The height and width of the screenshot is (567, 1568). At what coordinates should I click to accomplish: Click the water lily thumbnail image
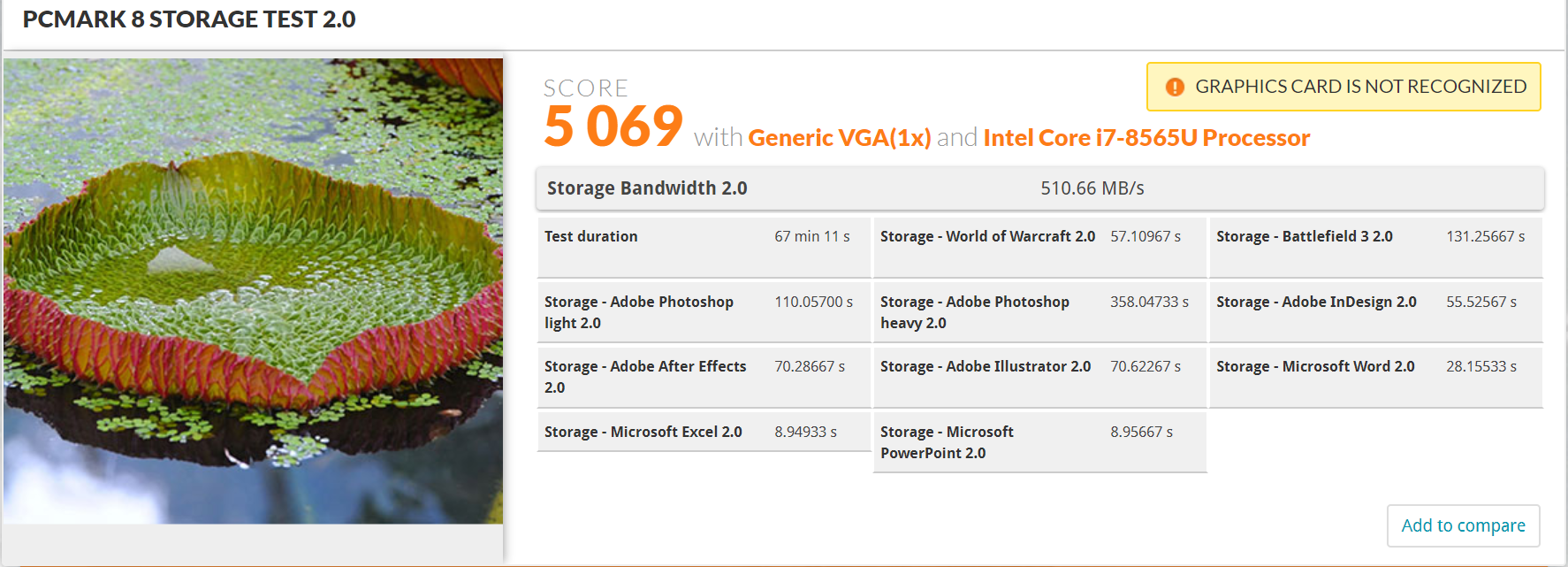254,291
